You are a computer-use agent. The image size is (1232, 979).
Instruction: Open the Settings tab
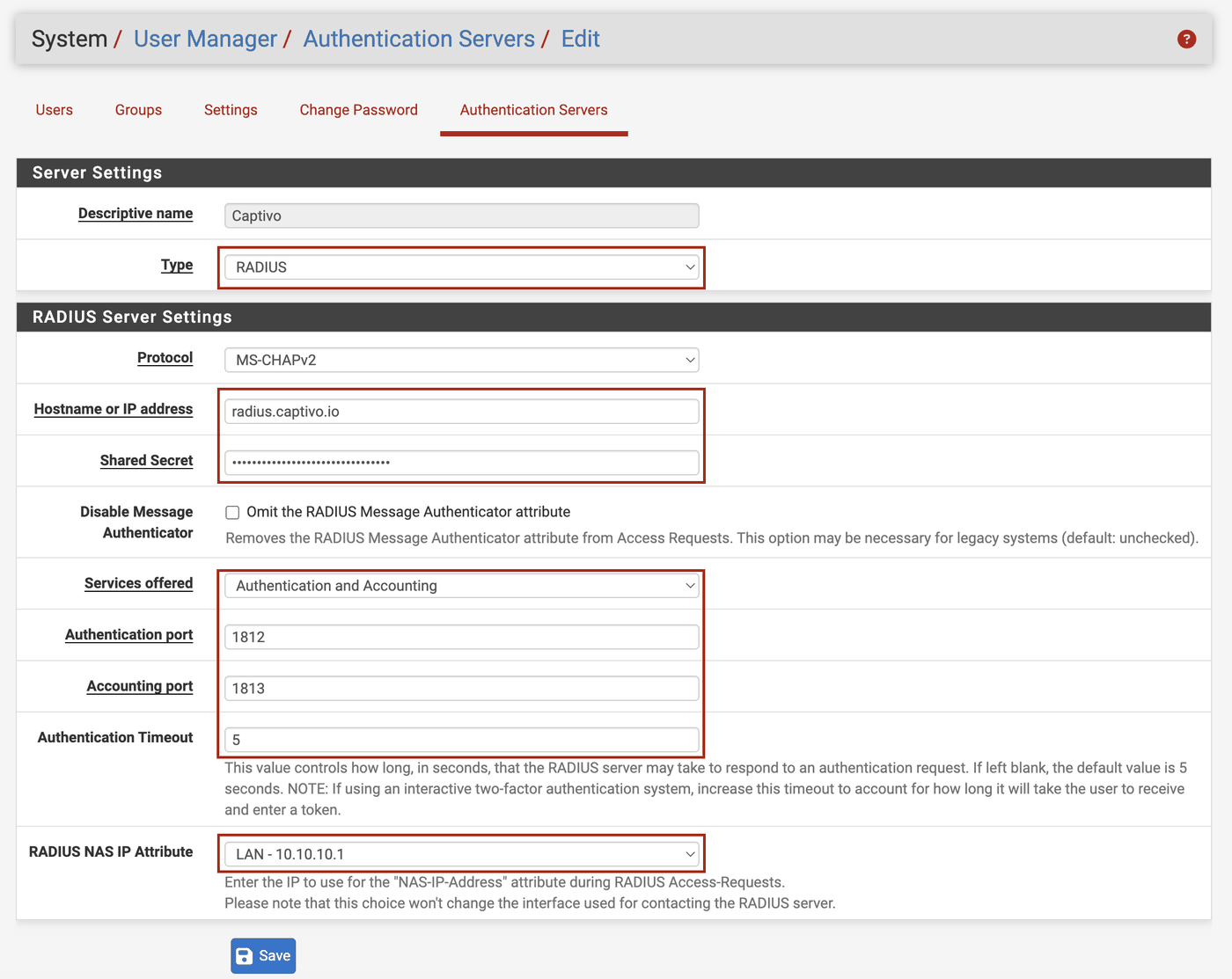(x=231, y=110)
